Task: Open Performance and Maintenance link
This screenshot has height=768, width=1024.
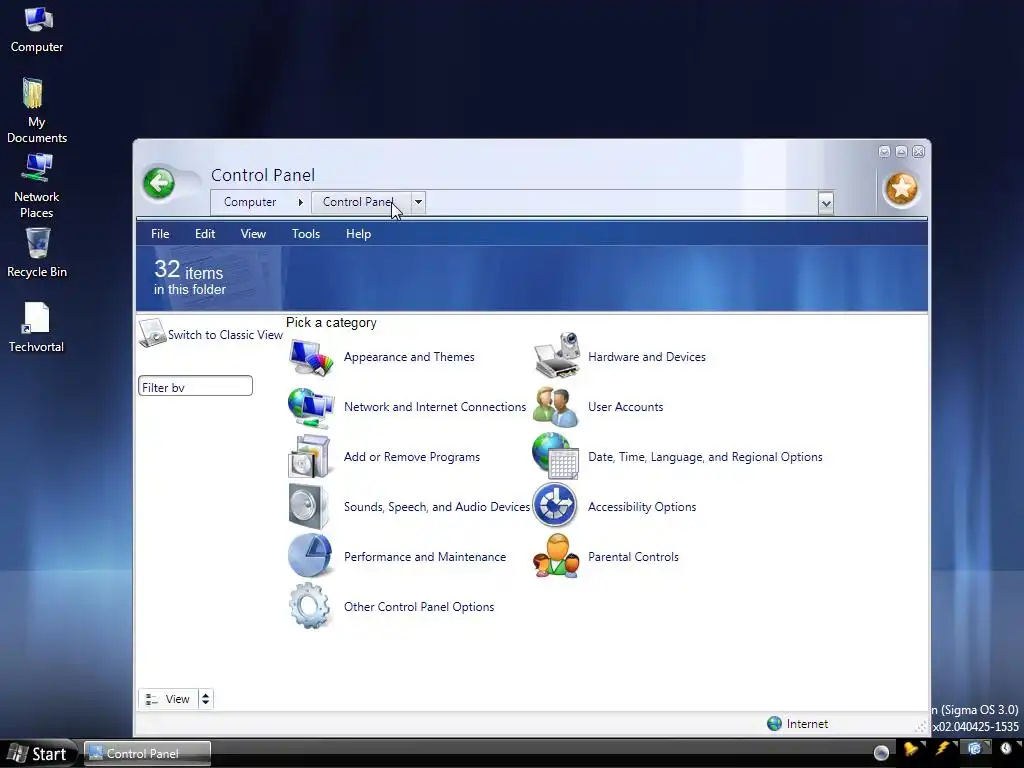Action: pos(425,557)
